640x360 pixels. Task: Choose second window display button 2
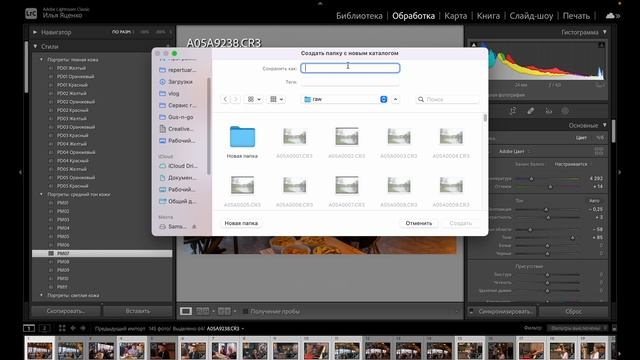pyautogui.click(x=44, y=328)
